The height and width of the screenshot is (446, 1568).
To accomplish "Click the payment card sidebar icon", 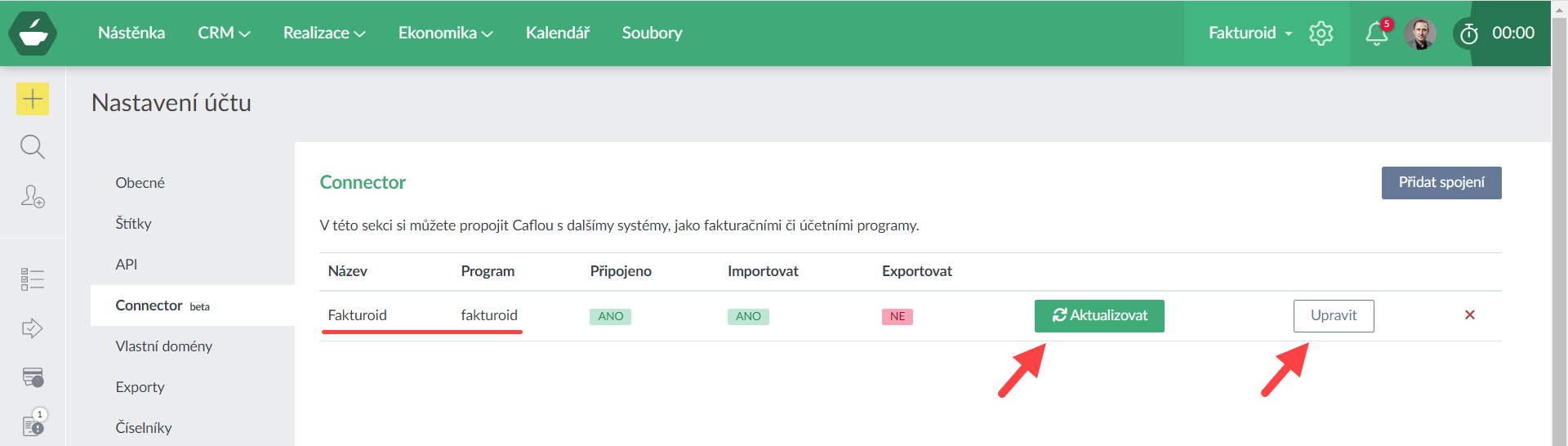I will 33,377.
